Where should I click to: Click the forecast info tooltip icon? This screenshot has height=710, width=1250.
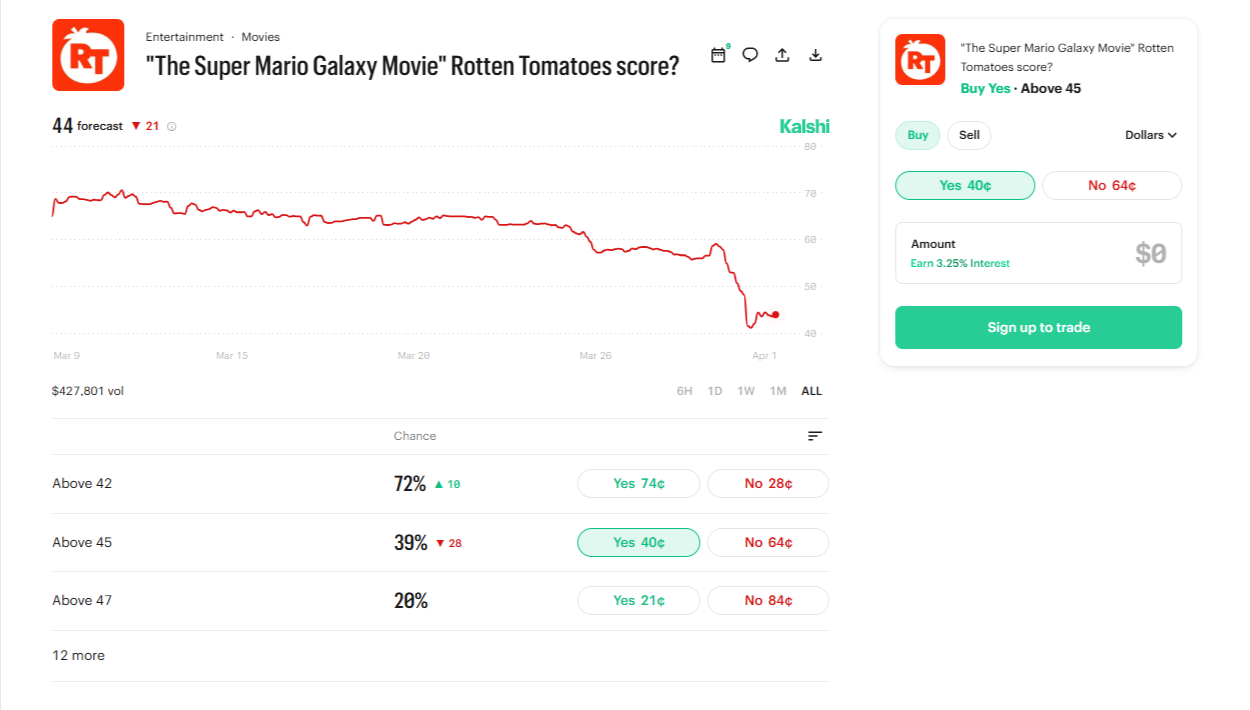click(x=174, y=127)
